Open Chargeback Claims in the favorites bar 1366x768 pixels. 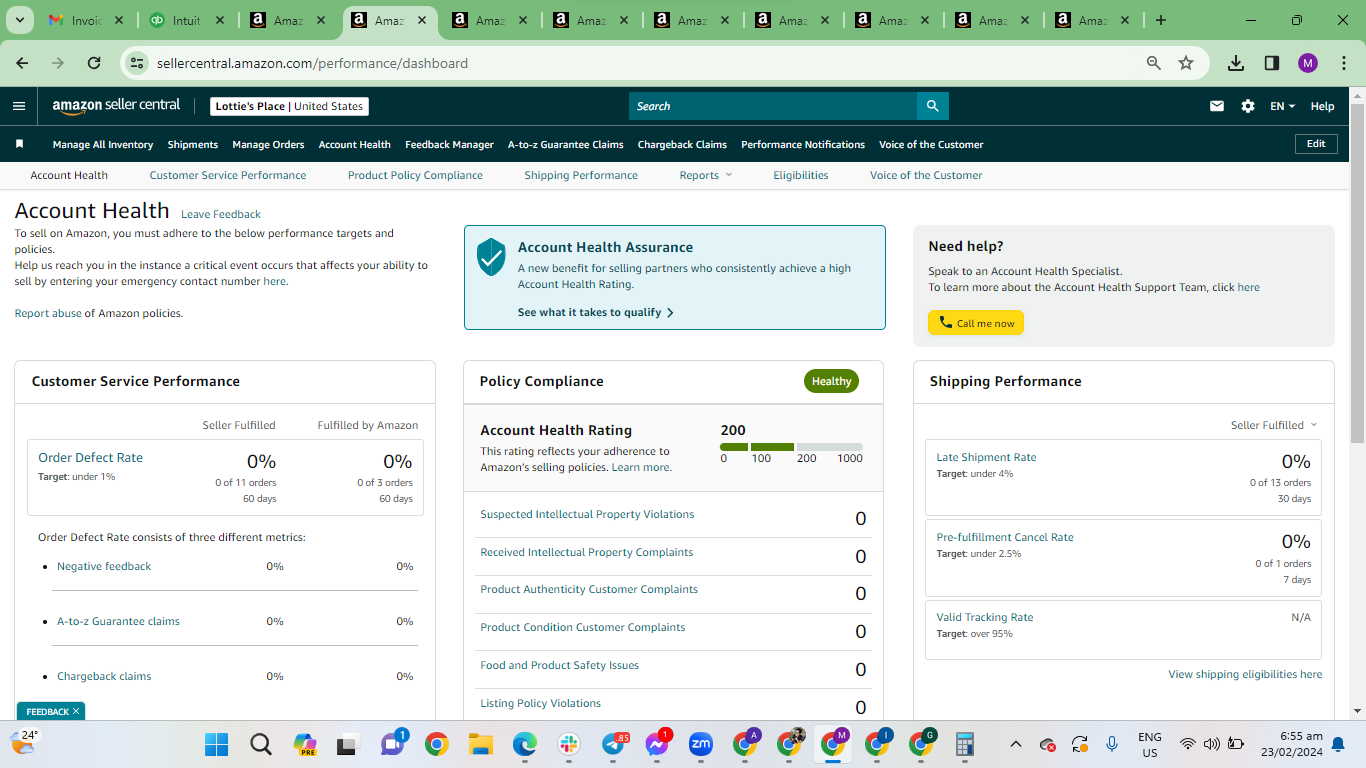tap(682, 144)
